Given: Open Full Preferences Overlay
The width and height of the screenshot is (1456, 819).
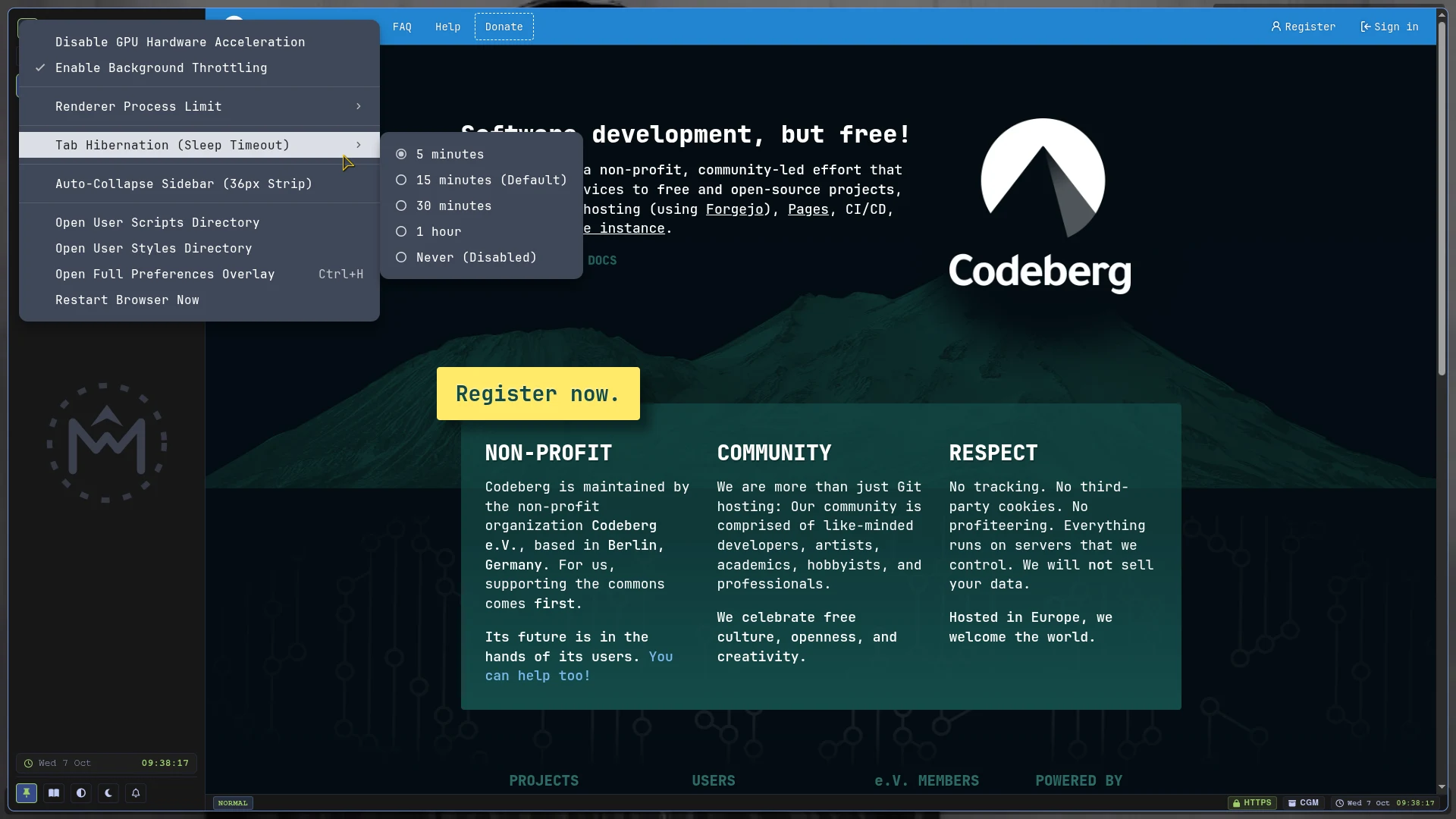Looking at the screenshot, I should 199,274.
